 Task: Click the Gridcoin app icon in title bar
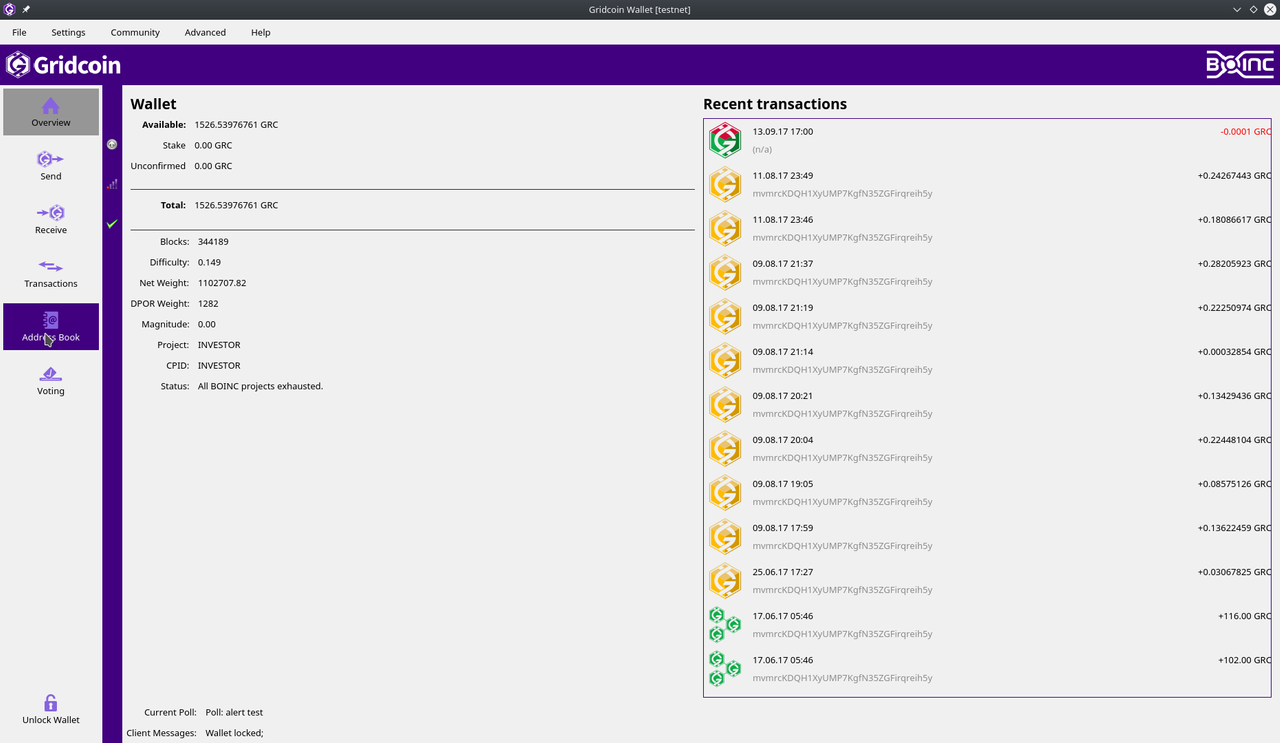point(9,9)
